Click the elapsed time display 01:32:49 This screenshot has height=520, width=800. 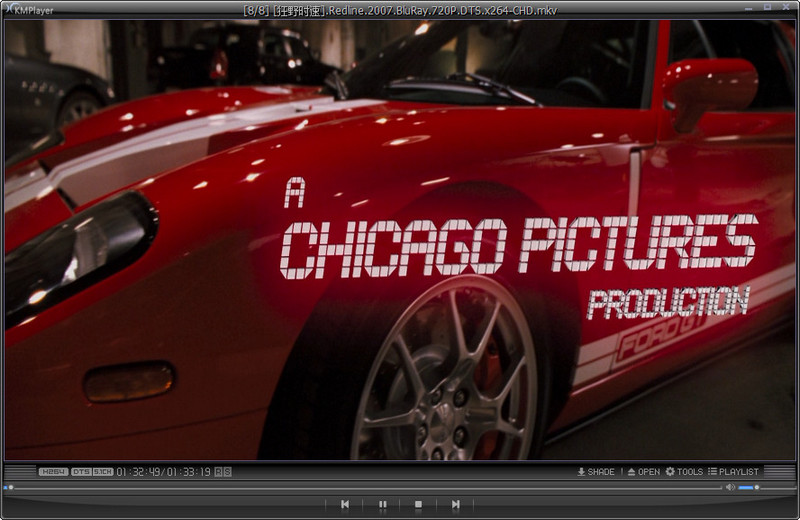pos(137,472)
